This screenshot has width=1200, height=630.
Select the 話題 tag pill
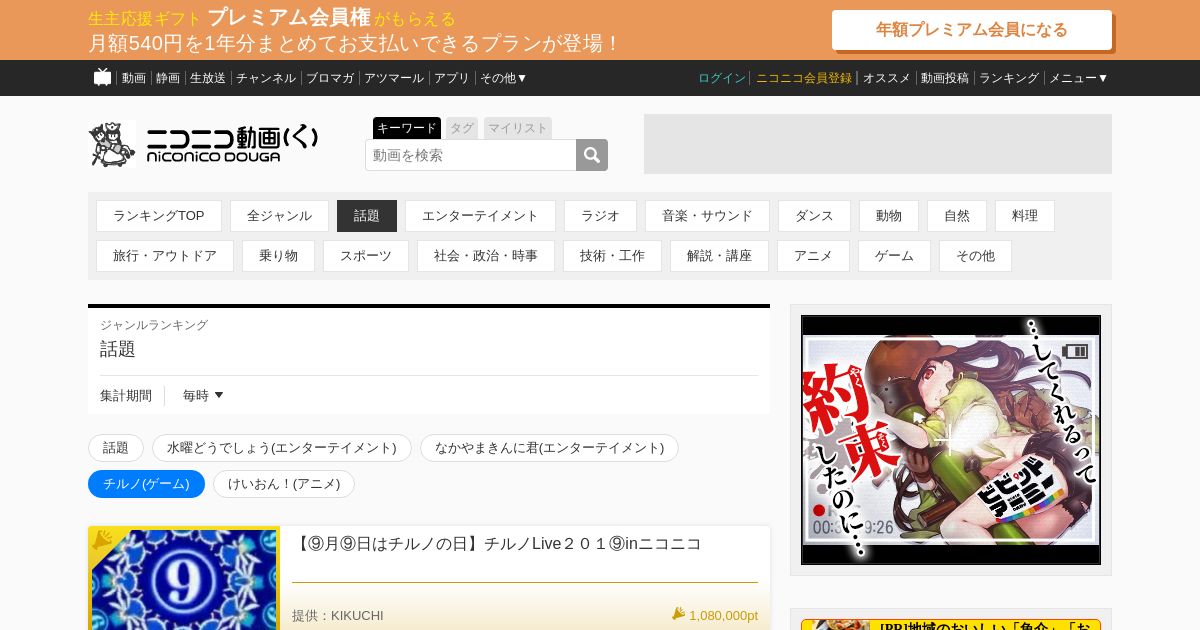click(116, 448)
